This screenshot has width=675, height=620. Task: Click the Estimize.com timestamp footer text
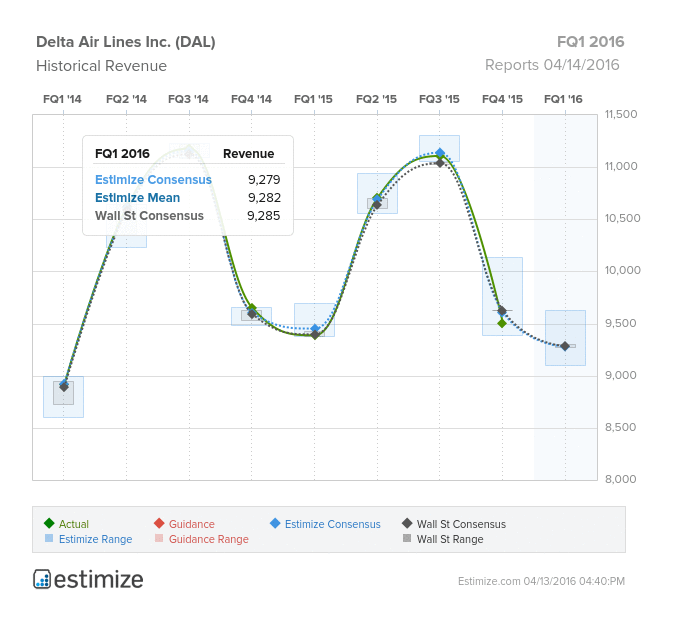point(541,581)
